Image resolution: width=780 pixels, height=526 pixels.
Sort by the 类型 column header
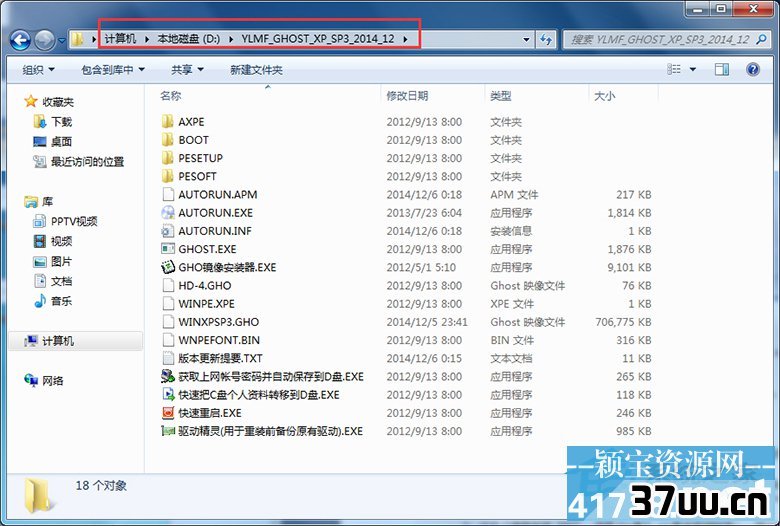[x=500, y=96]
